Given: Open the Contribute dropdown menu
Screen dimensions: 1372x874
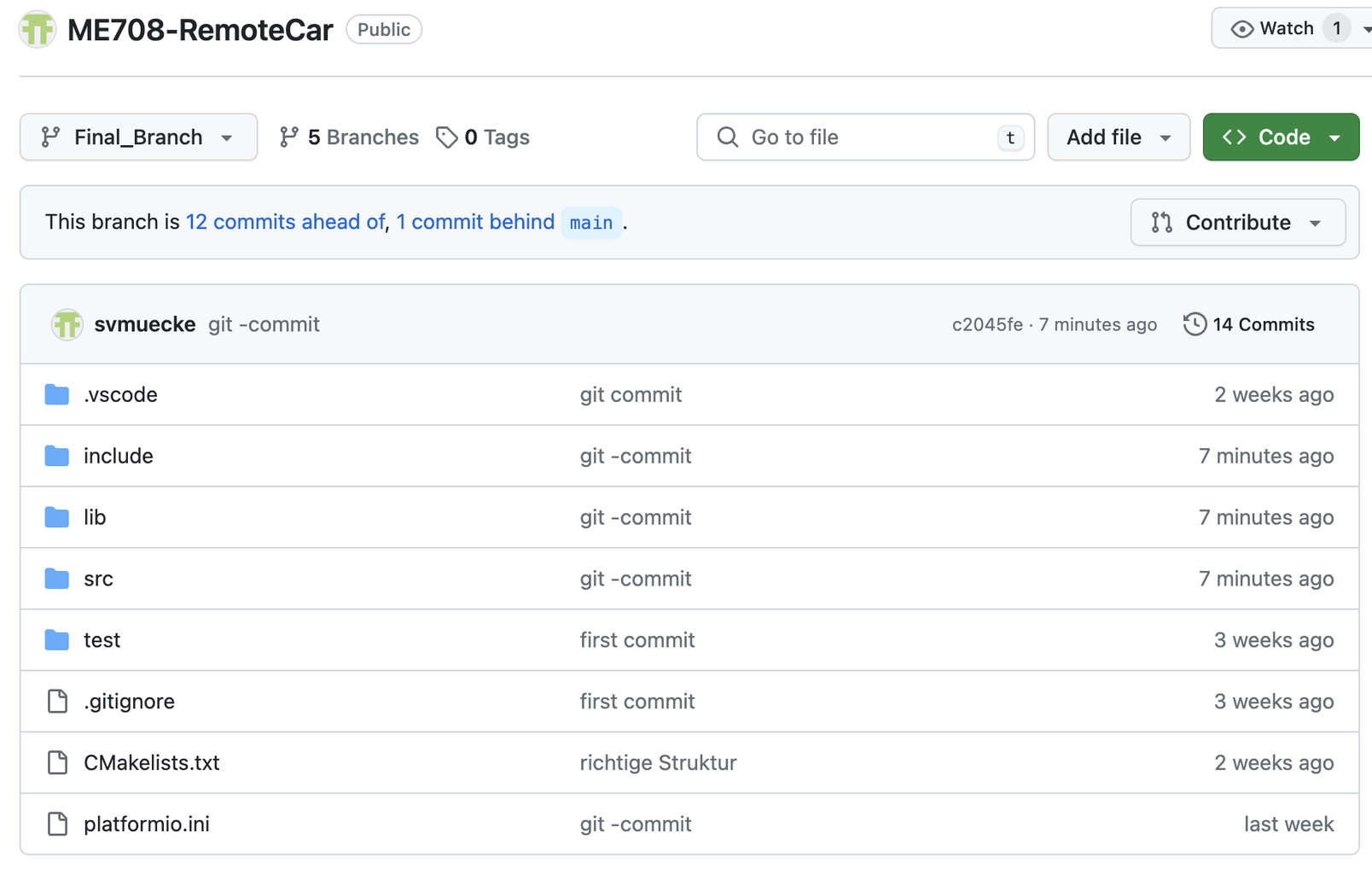Looking at the screenshot, I should 1237,223.
